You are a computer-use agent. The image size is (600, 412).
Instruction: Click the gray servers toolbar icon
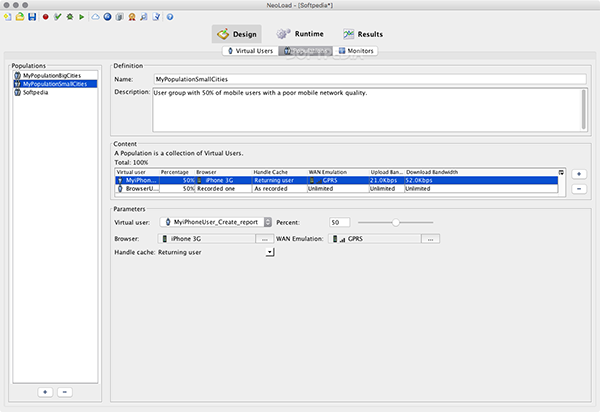[x=120, y=17]
